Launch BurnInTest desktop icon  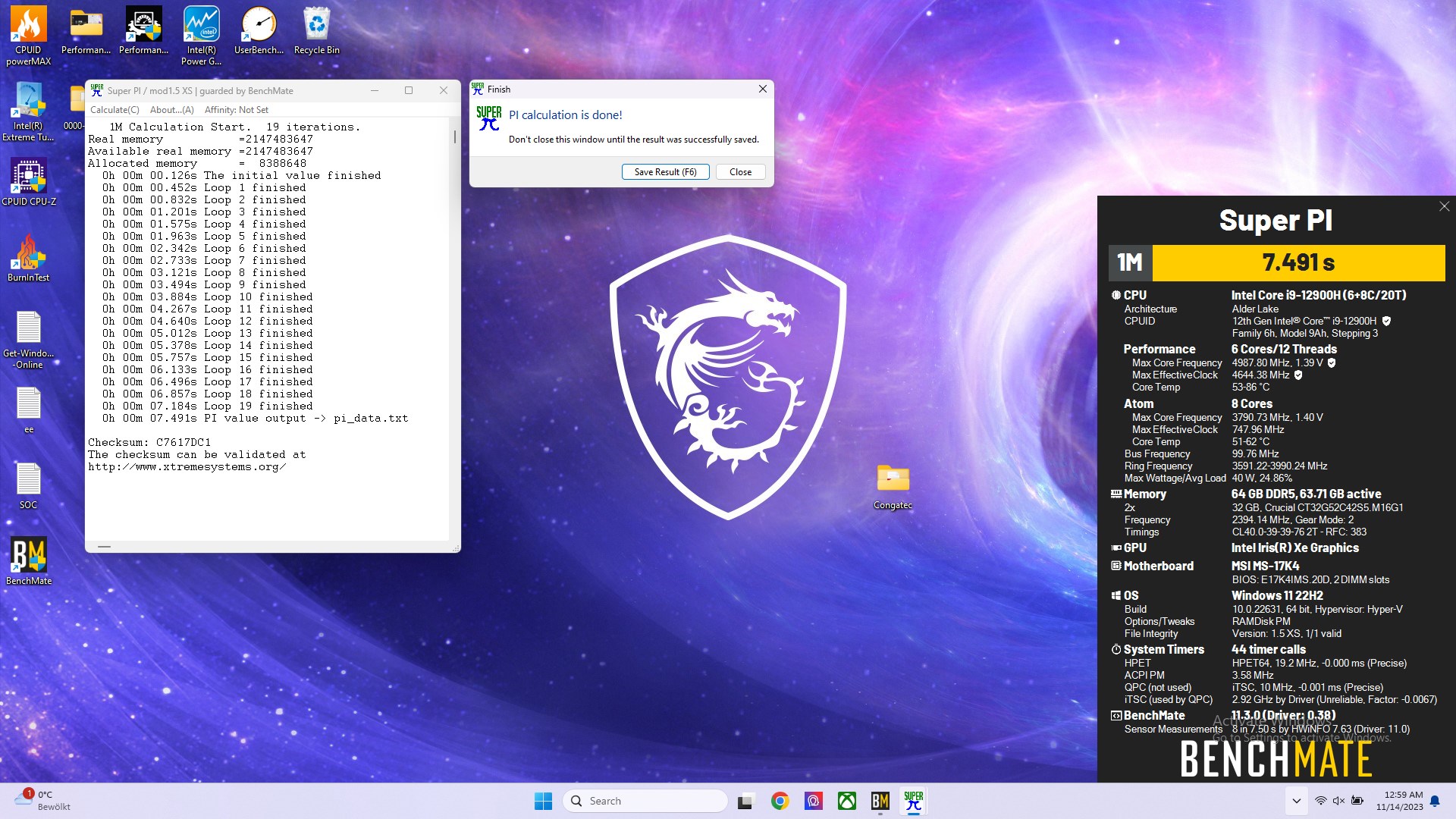click(28, 258)
